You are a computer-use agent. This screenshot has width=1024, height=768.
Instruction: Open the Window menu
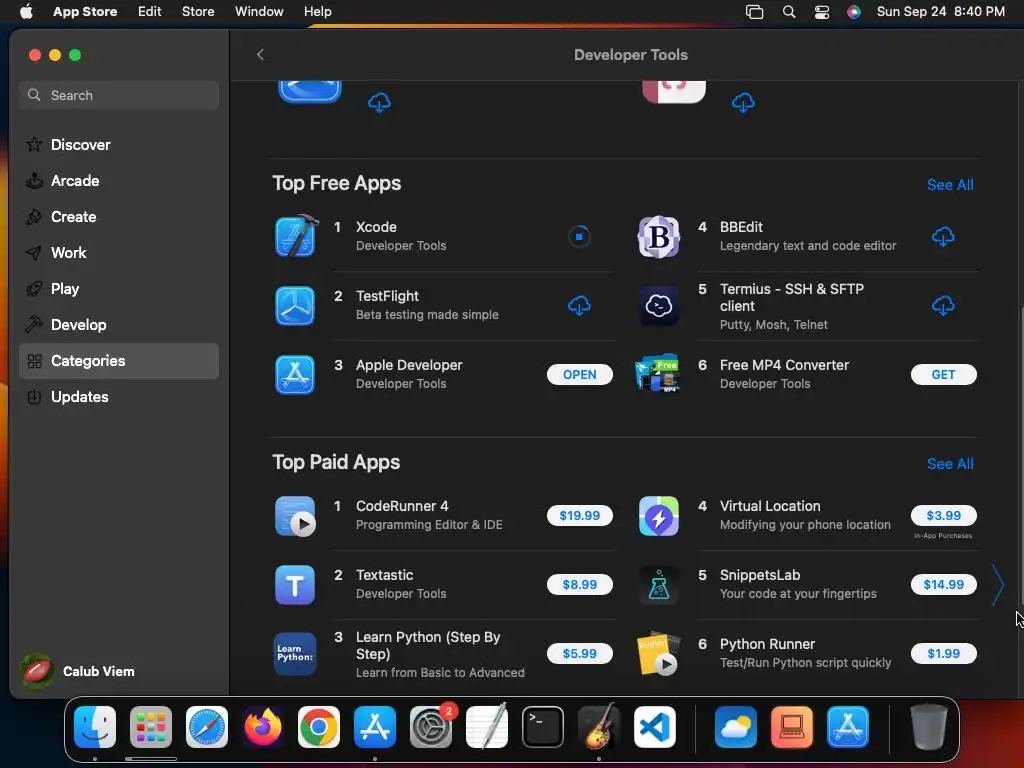(x=259, y=12)
